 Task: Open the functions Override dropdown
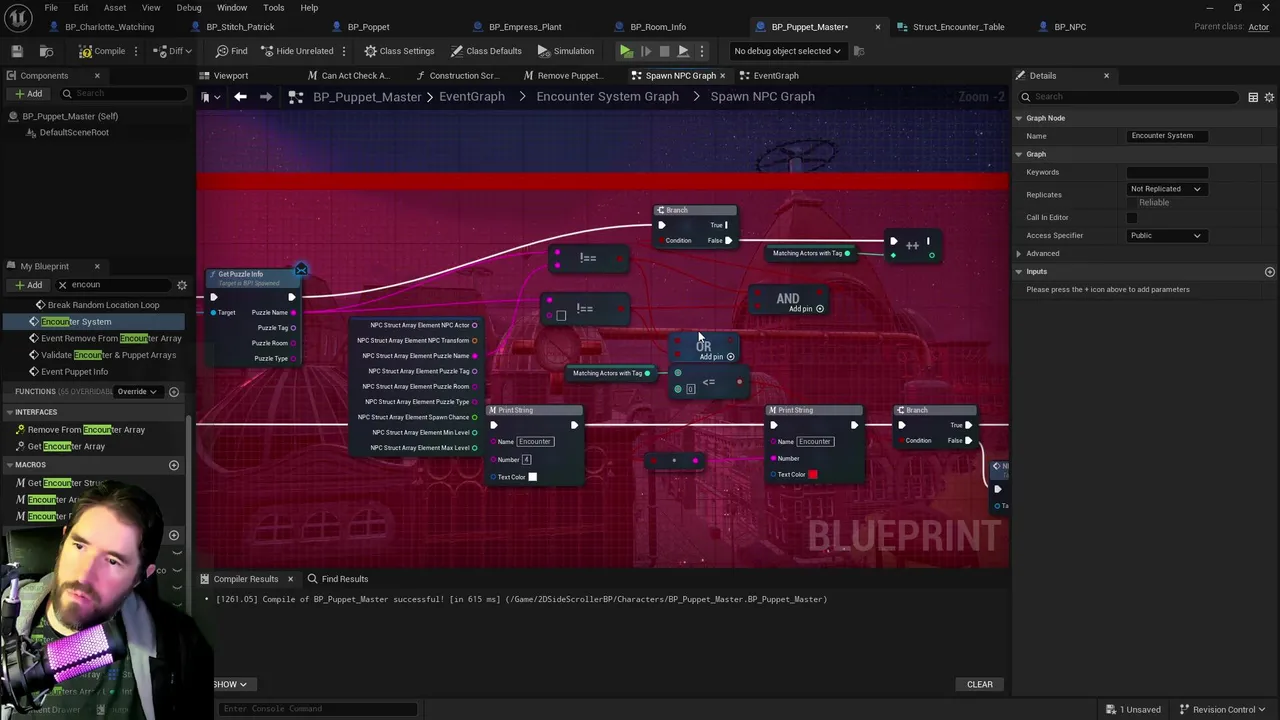click(x=138, y=392)
